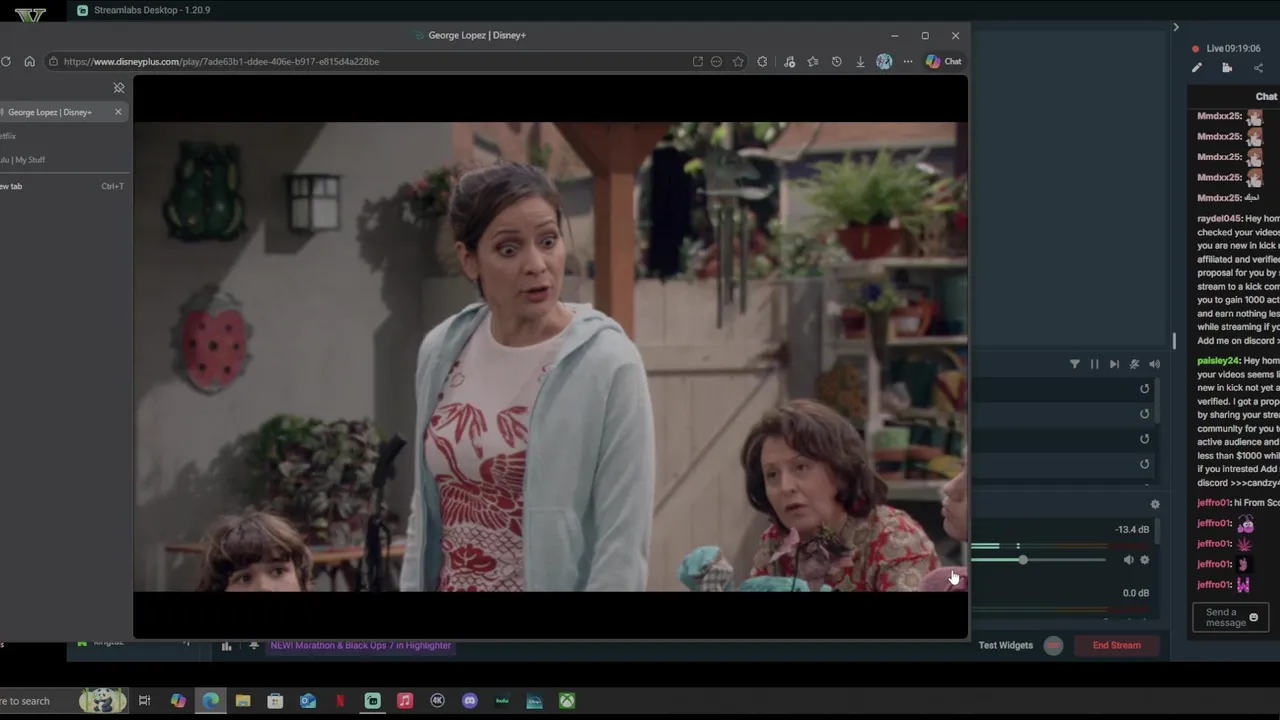Click the George Lopez video player
Image resolution: width=1280 pixels, height=720 pixels.
(550, 357)
